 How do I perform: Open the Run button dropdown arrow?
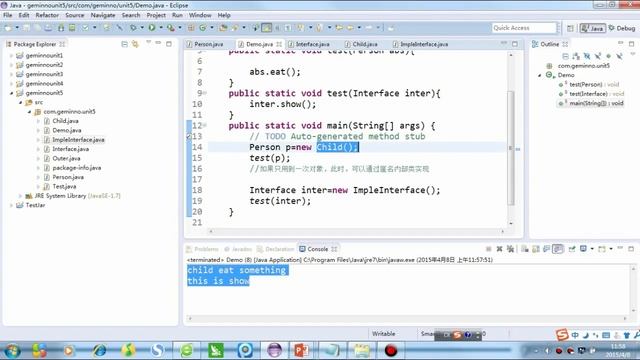click(x=161, y=28)
